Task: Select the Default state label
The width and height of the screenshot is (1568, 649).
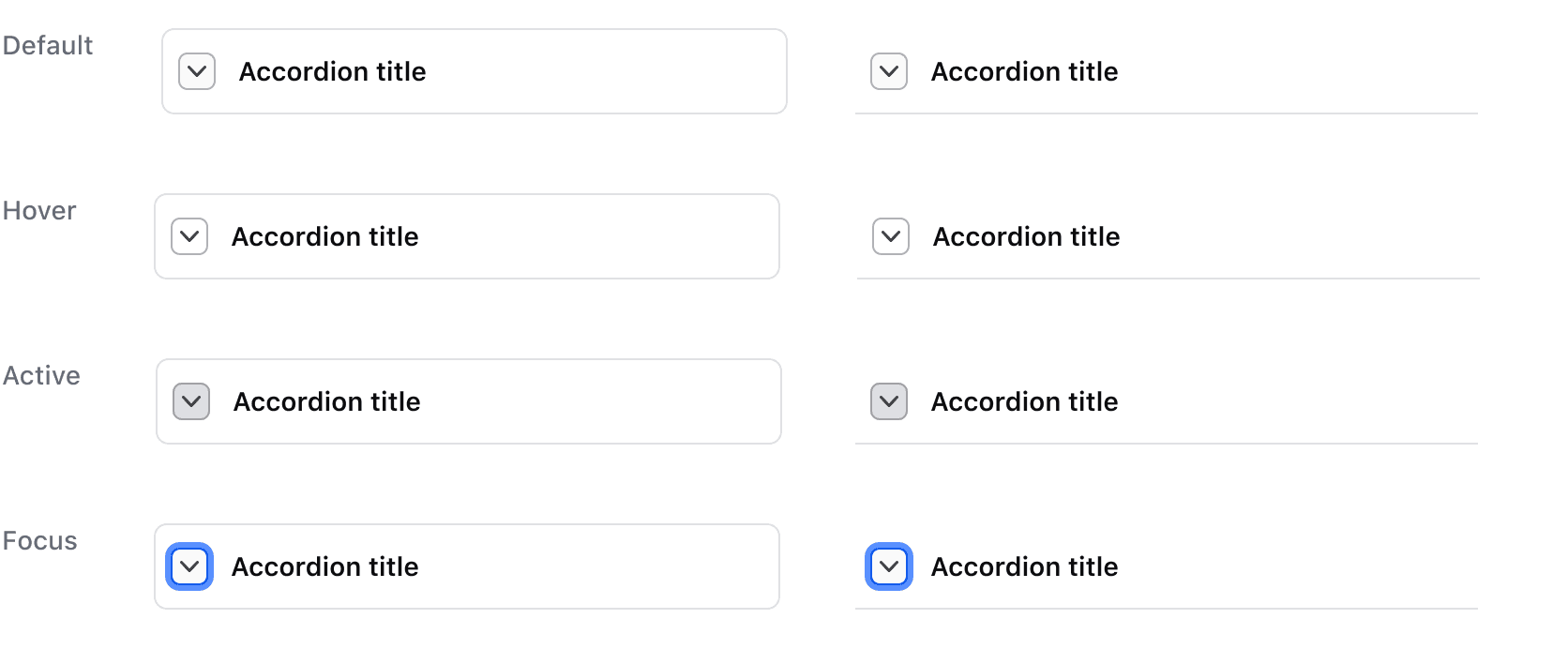Action: tap(48, 44)
